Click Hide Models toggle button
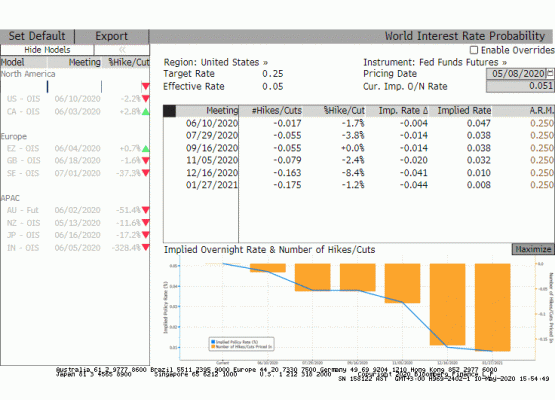 click(47, 50)
